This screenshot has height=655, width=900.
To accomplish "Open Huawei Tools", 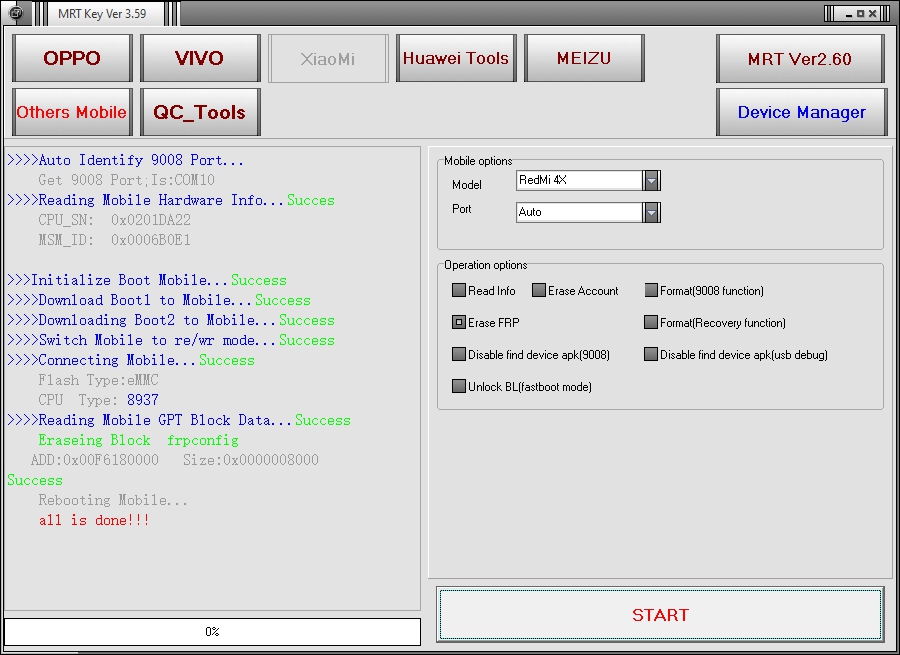I will point(456,58).
